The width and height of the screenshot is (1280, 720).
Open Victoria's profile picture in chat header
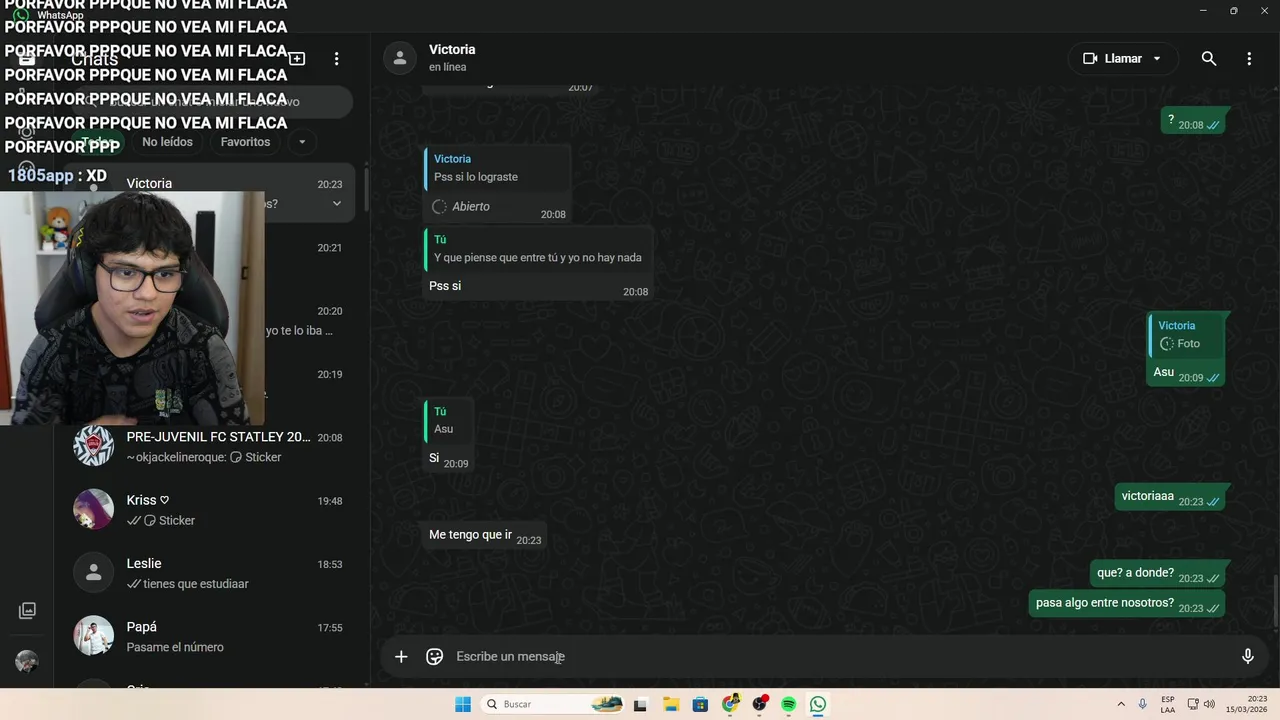point(400,58)
